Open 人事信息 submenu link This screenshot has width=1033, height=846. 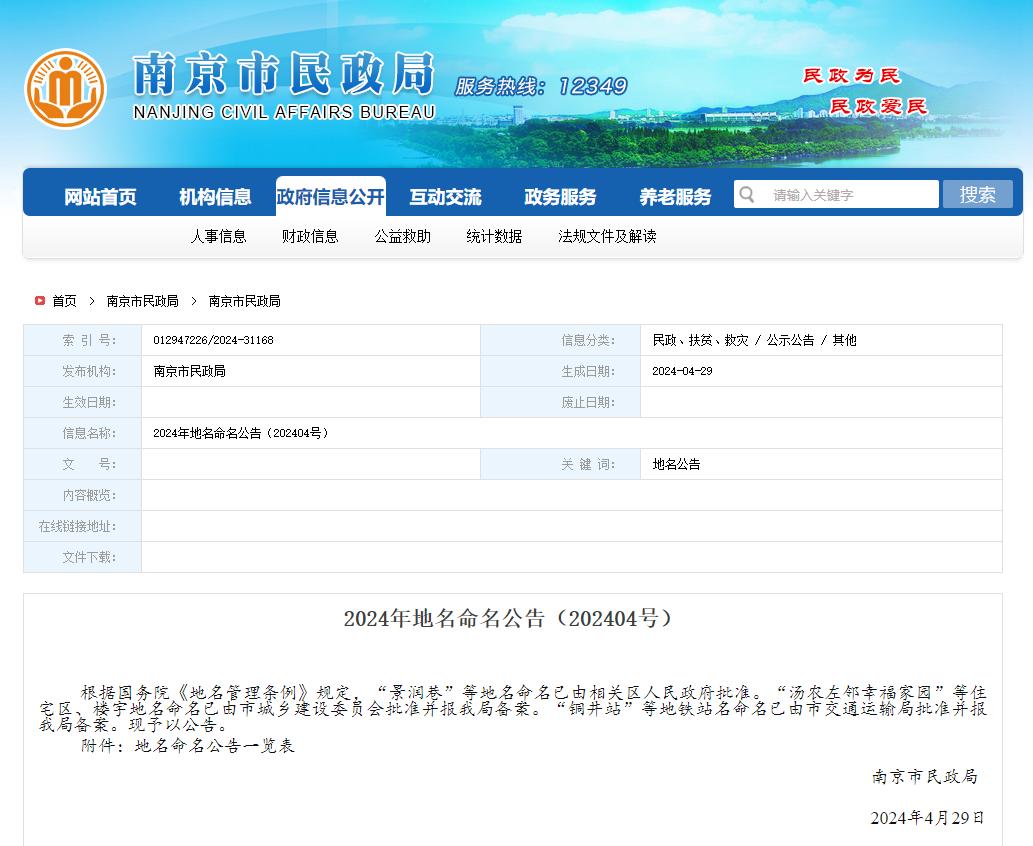[x=218, y=237]
